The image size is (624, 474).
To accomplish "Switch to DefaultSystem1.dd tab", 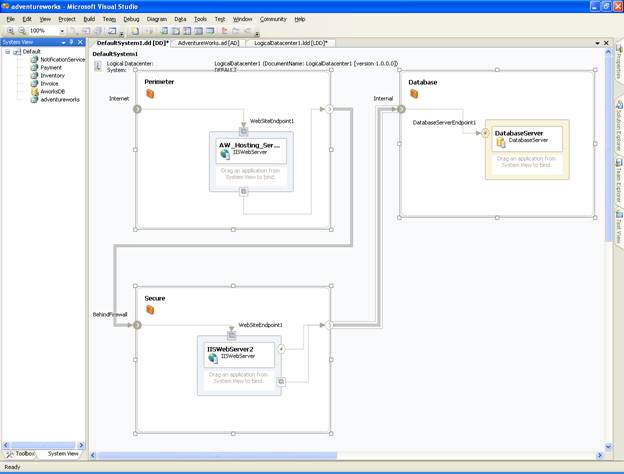I will click(132, 43).
